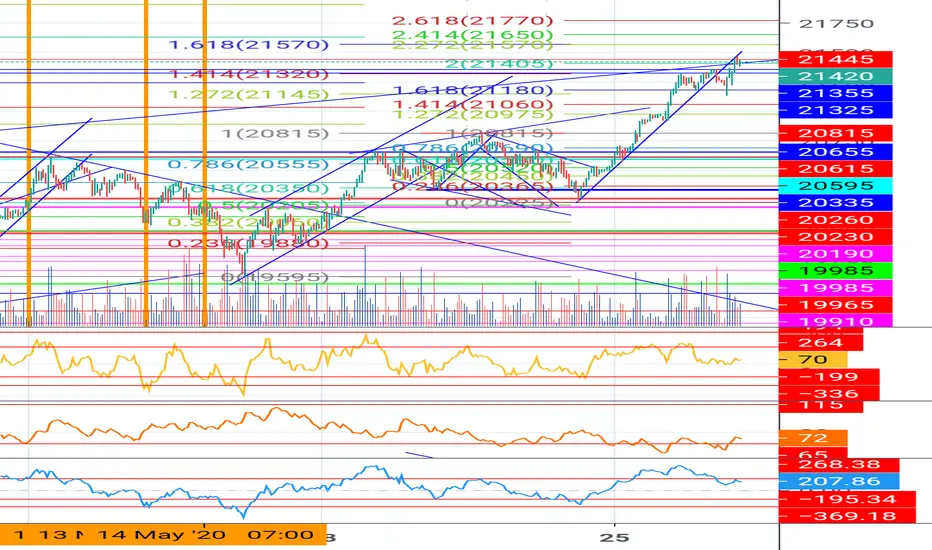Click the 0(19595) Fibonacci base label
This screenshot has height=550, width=932.
(275, 277)
